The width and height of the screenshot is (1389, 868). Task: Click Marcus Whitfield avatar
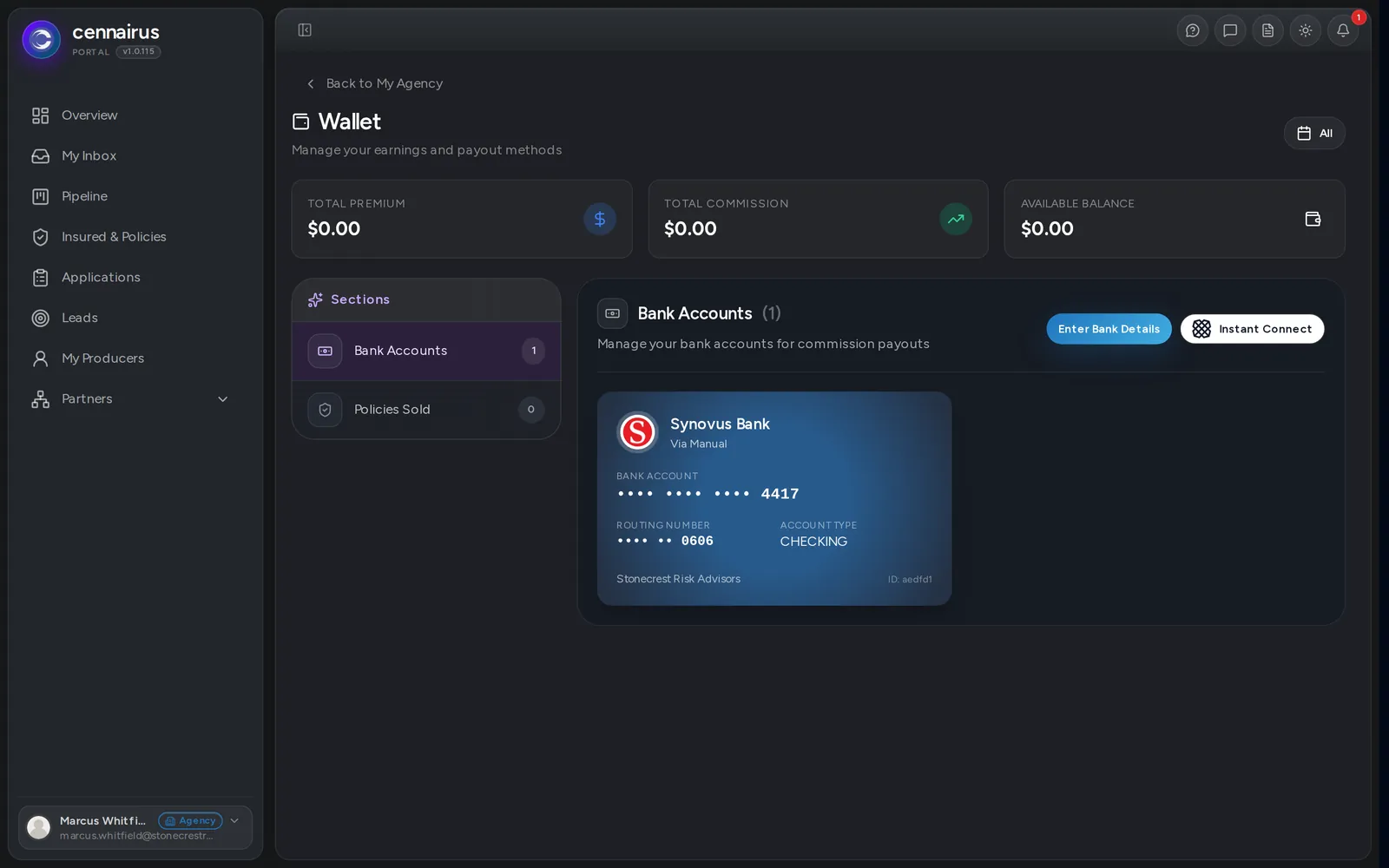[x=39, y=827]
